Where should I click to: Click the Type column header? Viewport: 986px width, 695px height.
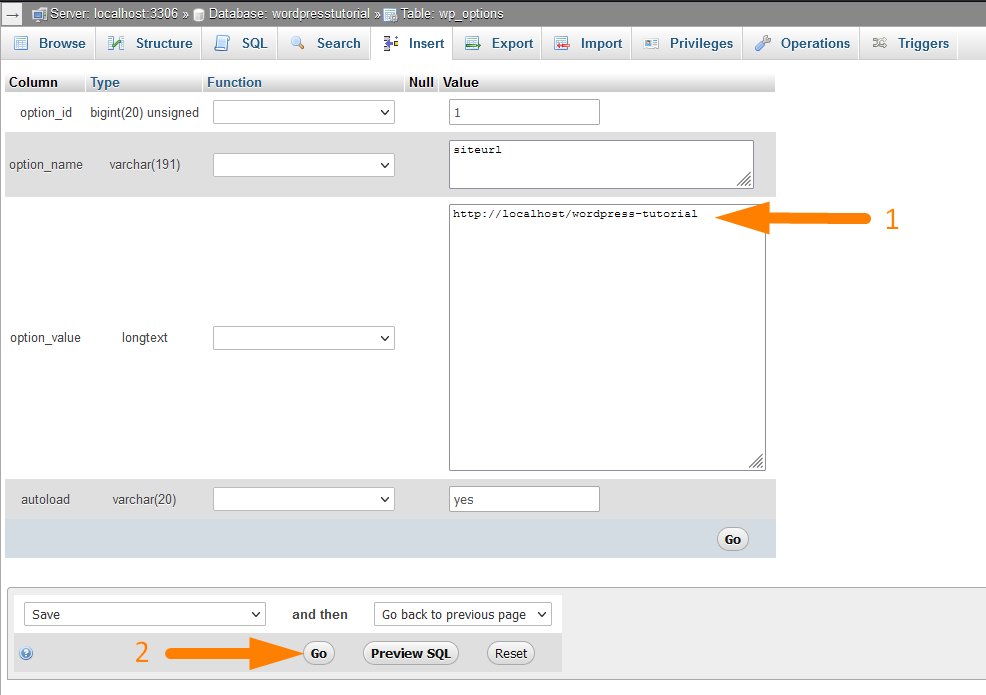[104, 82]
